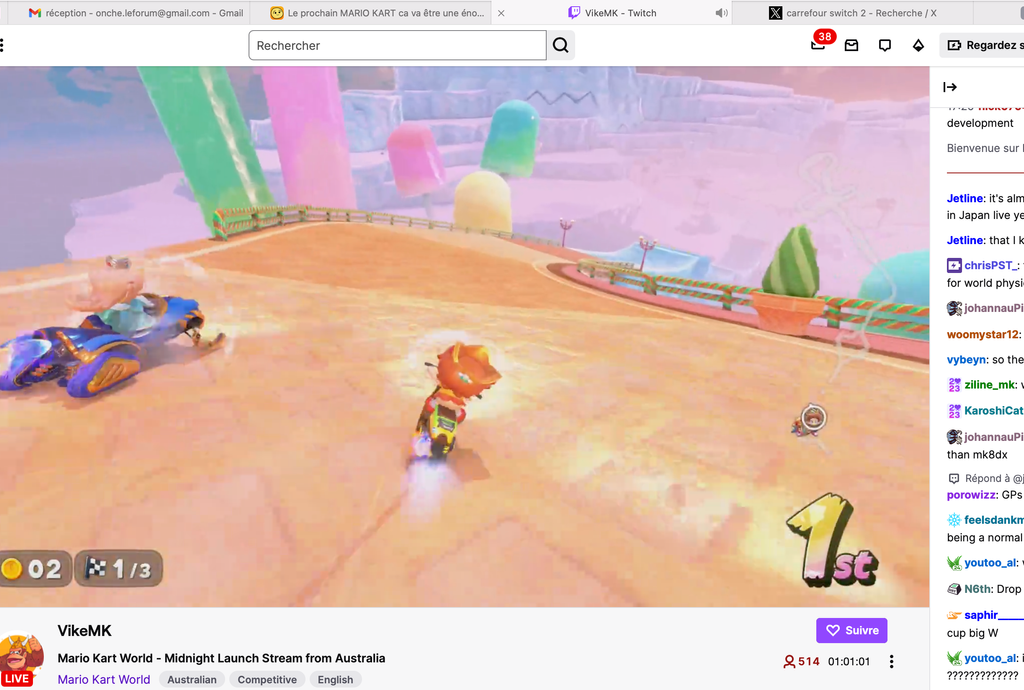Click the stream uptime 01:01:01
This screenshot has height=690, width=1024.
[x=849, y=661]
